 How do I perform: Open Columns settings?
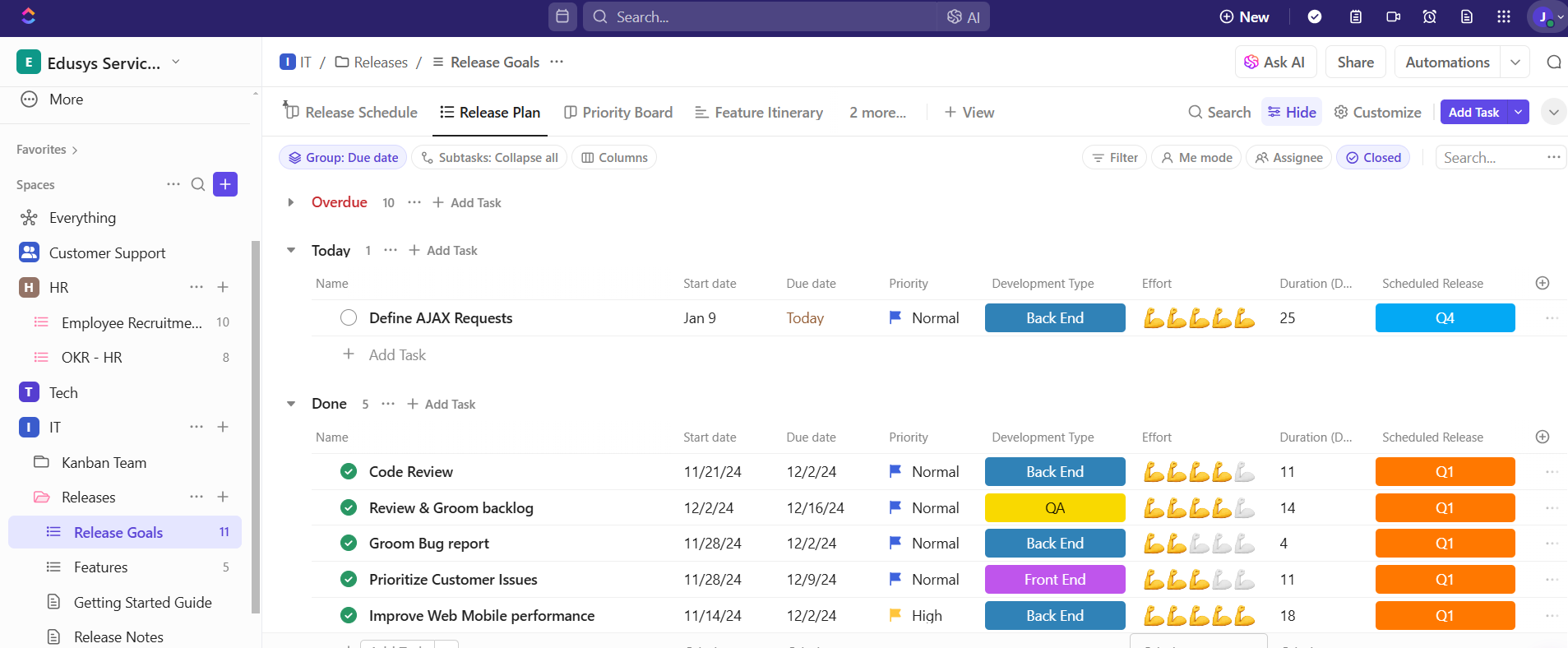tap(614, 157)
